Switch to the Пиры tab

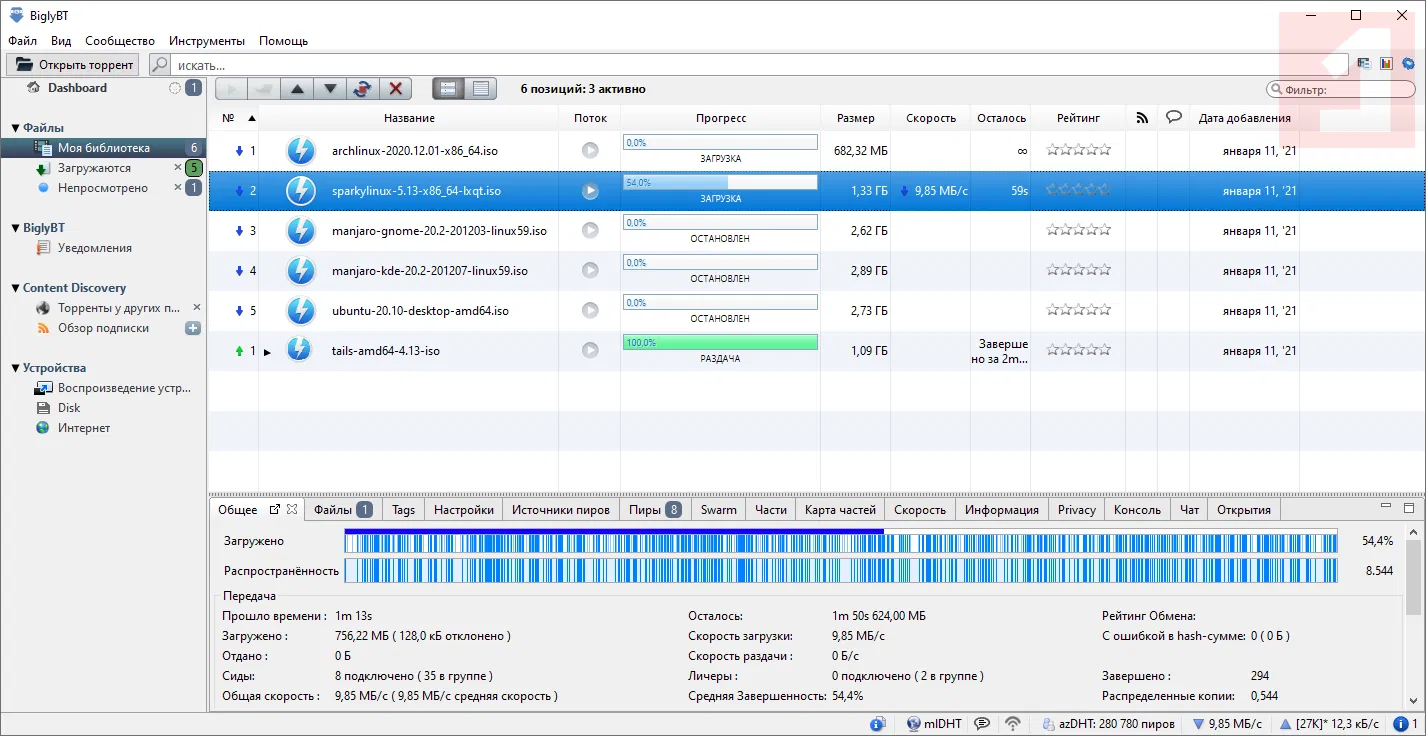coord(644,510)
